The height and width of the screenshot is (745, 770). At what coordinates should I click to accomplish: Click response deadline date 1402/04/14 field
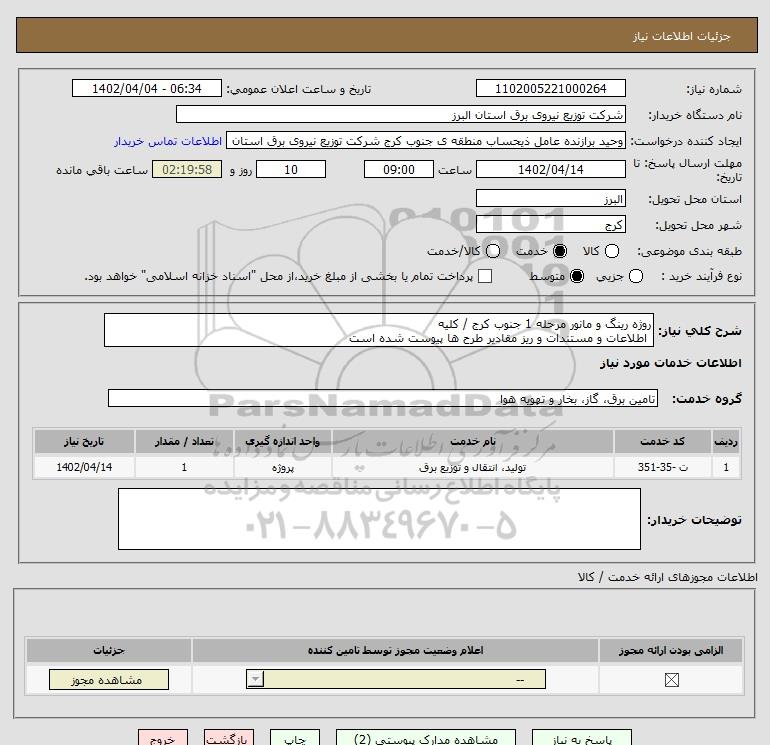[550, 169]
